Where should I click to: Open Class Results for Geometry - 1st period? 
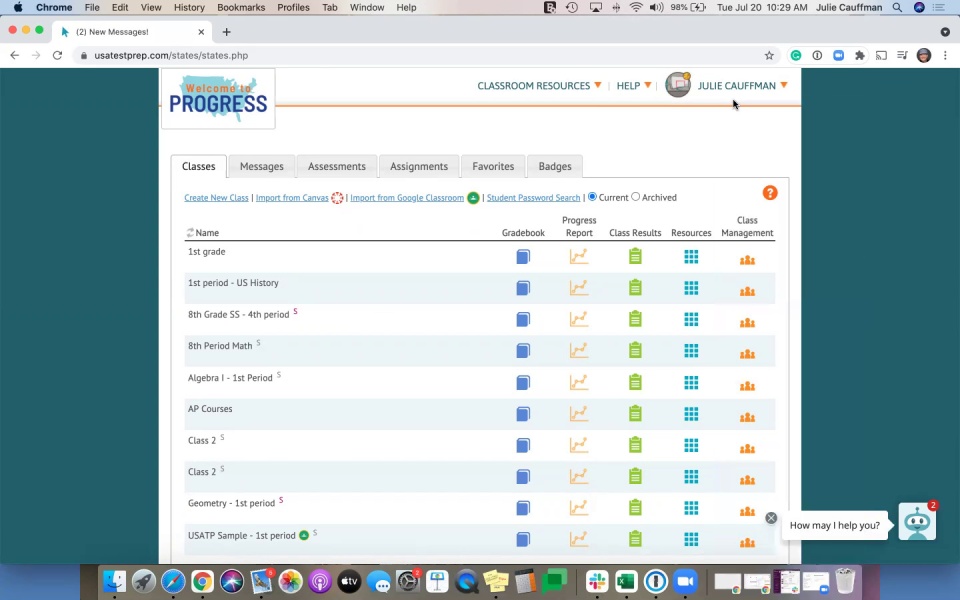[635, 508]
